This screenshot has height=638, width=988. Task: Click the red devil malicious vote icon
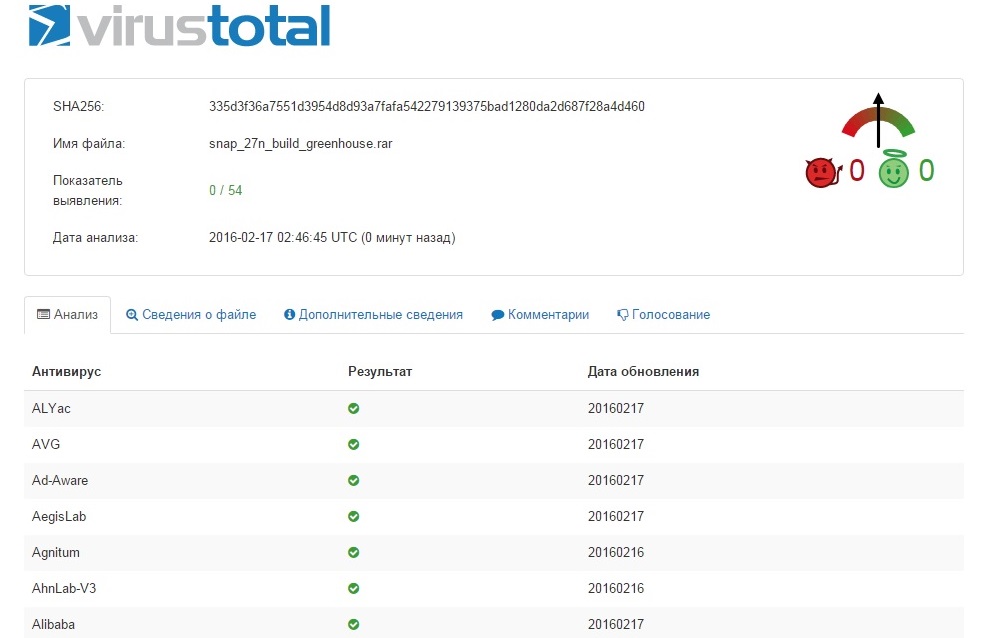pyautogui.click(x=824, y=172)
